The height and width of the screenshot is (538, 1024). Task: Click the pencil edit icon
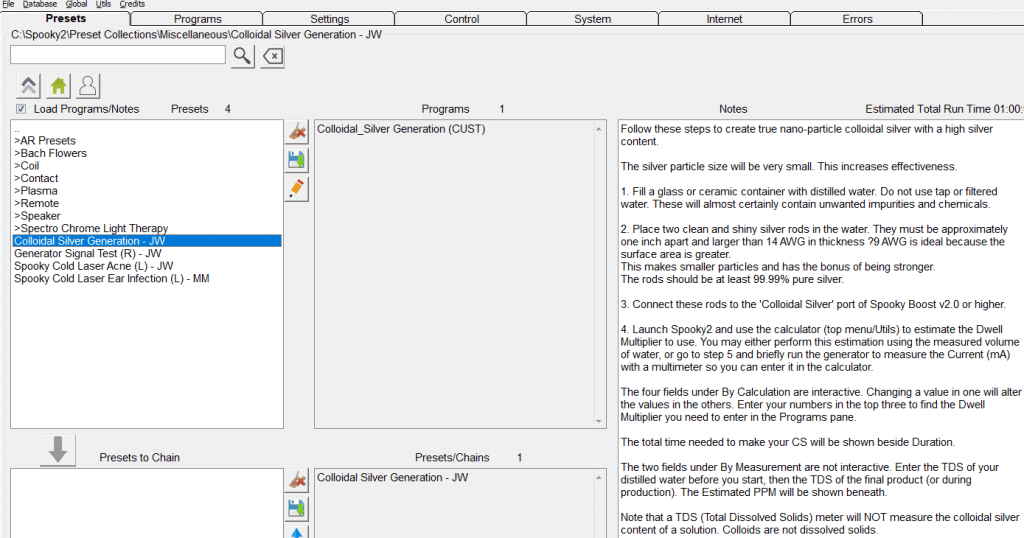(297, 189)
